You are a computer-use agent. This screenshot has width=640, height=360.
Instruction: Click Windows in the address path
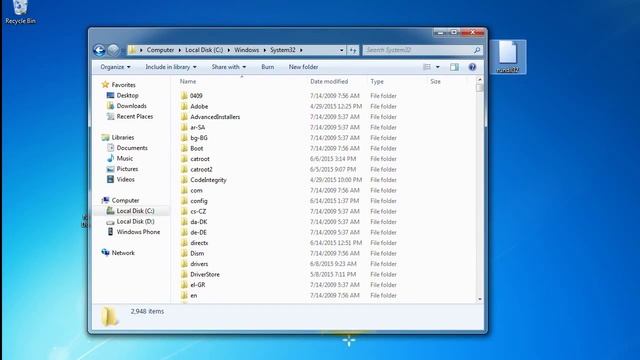pyautogui.click(x=247, y=50)
